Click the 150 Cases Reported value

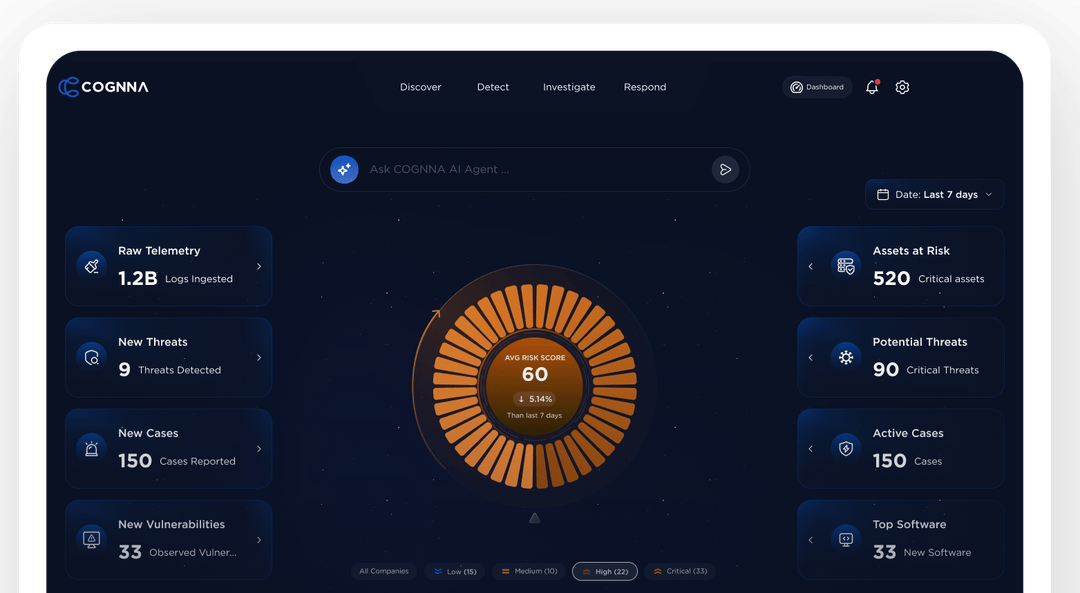coord(176,461)
